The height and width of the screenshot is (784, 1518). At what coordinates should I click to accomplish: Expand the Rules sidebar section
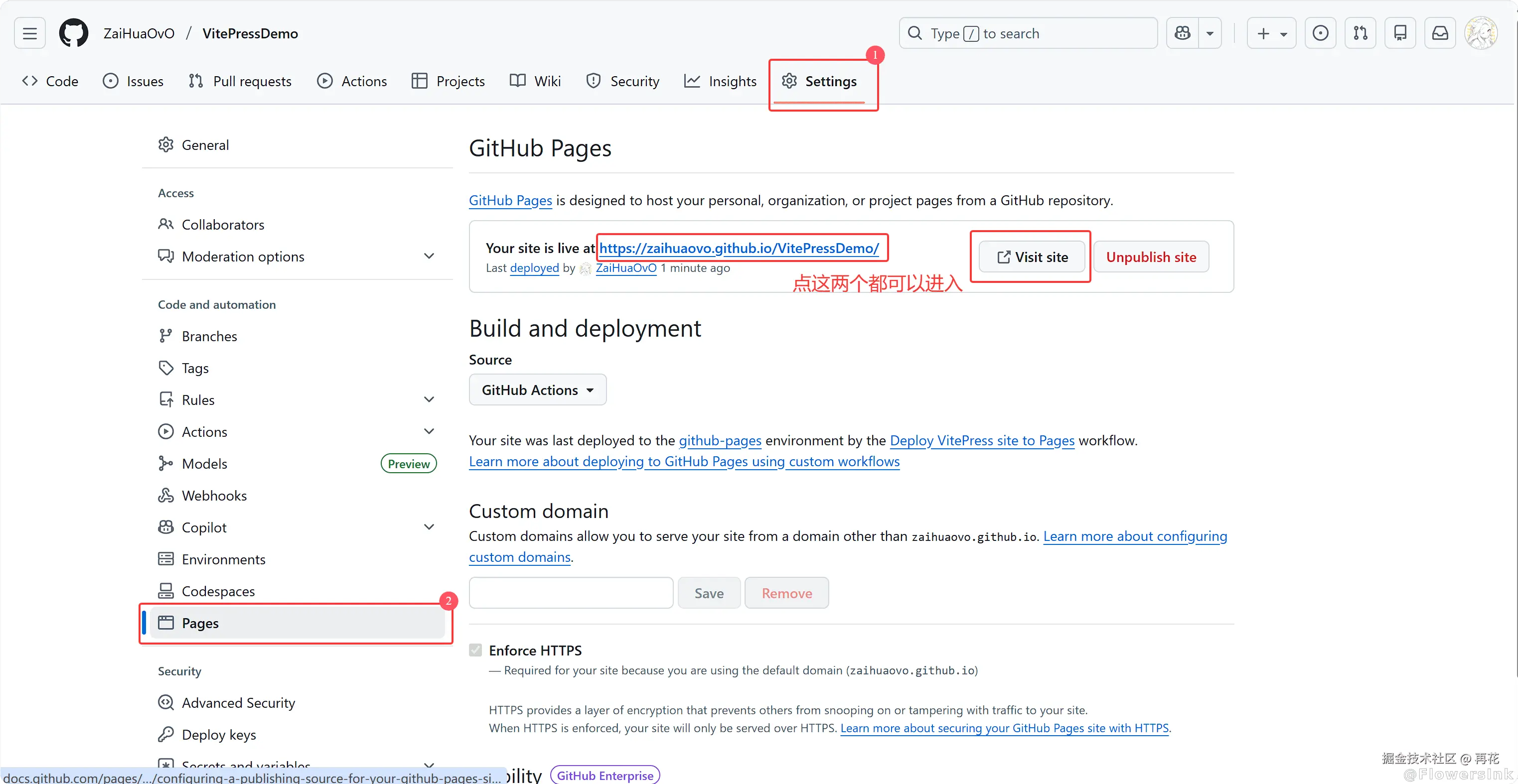(429, 399)
